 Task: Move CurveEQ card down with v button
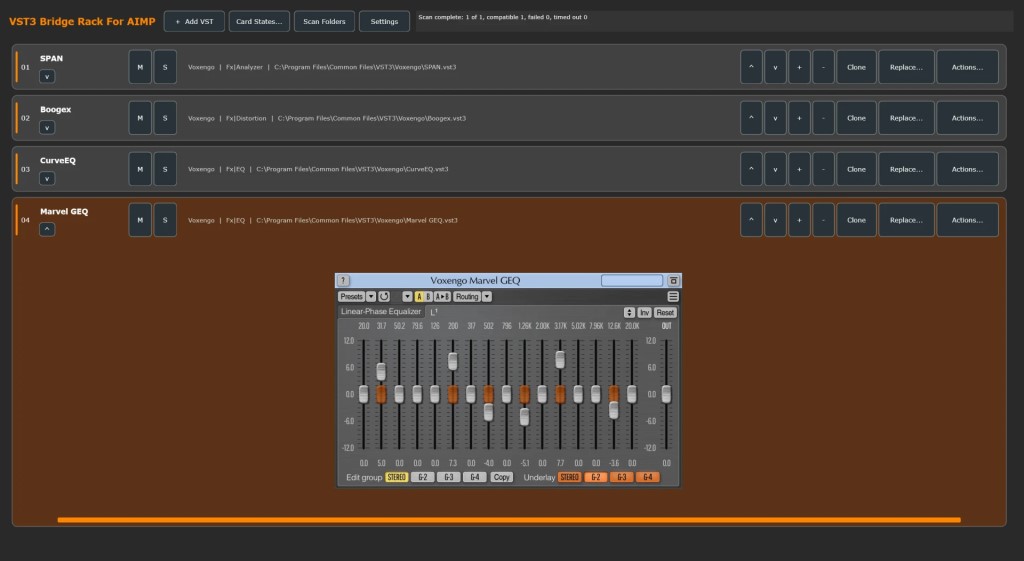(x=775, y=169)
